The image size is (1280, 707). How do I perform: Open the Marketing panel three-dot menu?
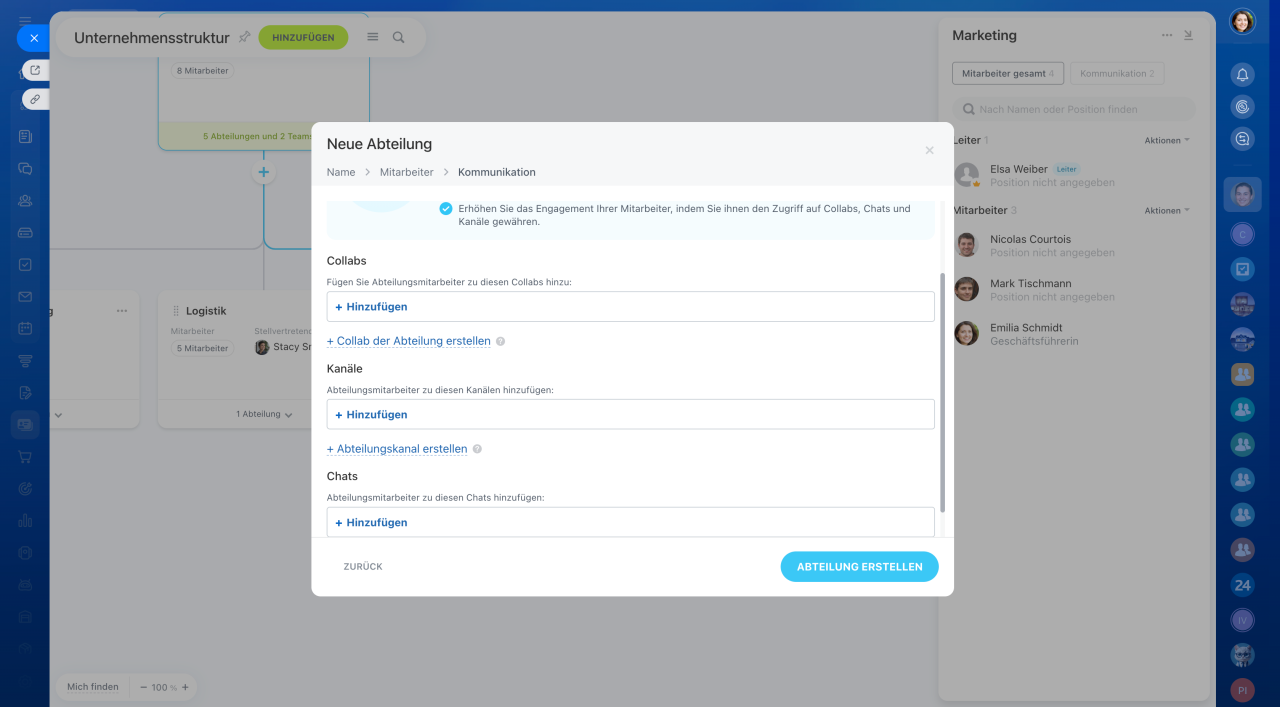1167,35
